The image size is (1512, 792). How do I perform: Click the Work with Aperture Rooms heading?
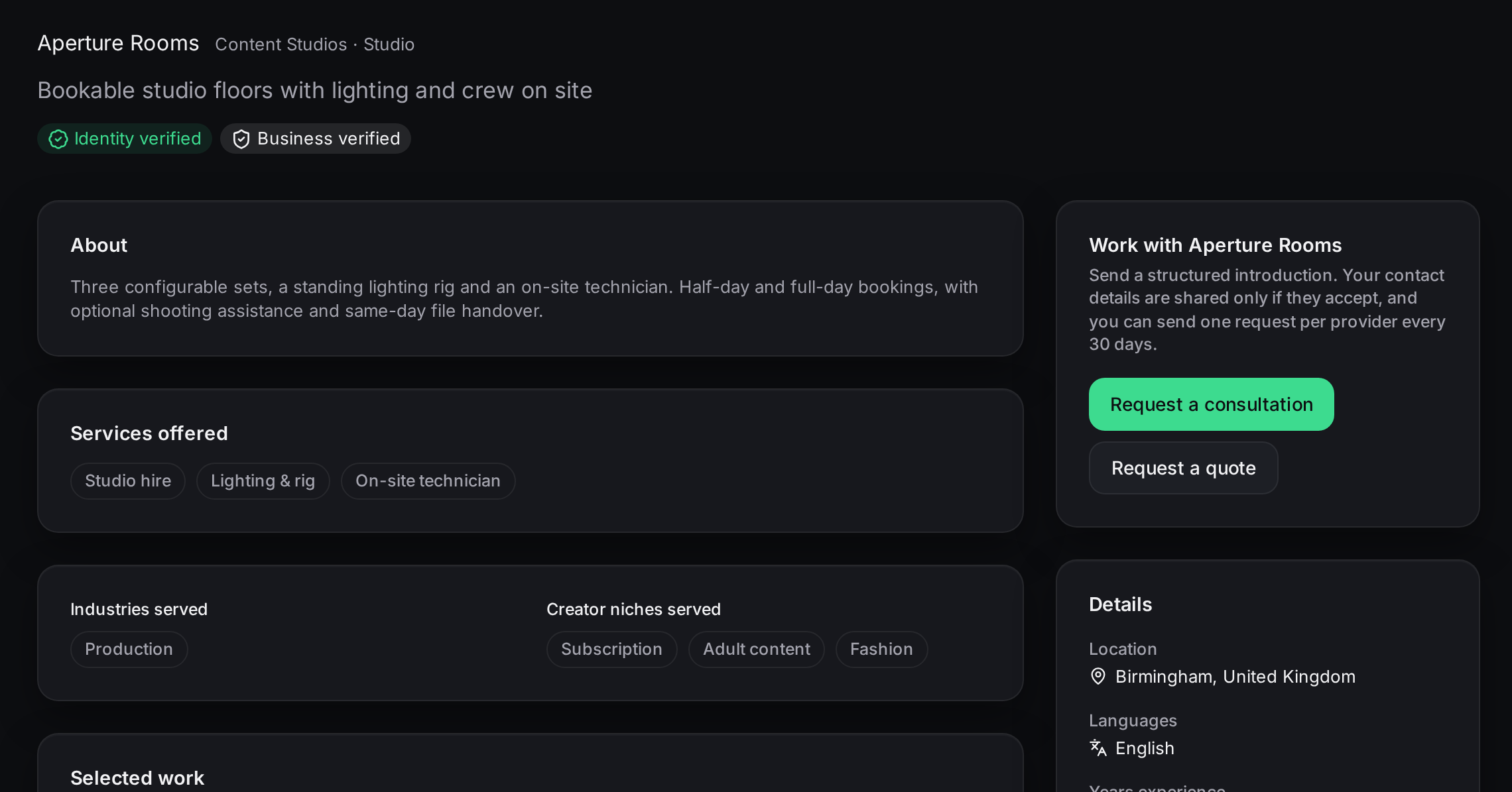(1215, 245)
